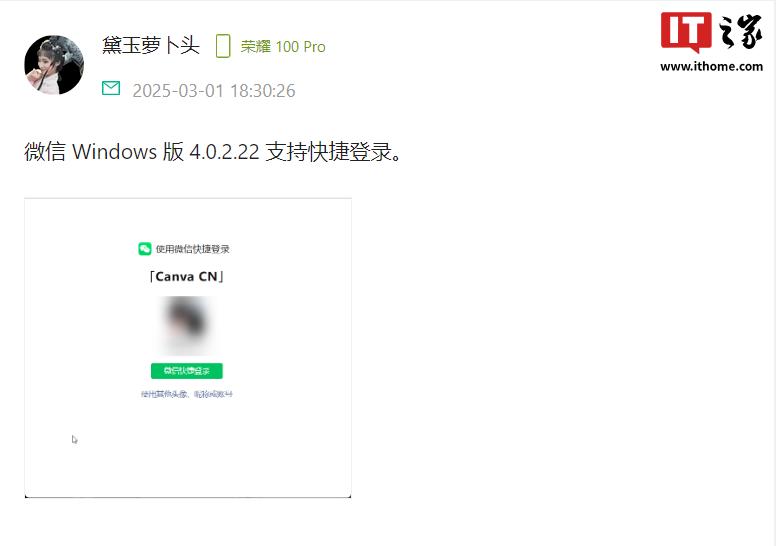Click the mouse pointer drawn inside the screenshot
The image size is (776, 546).
coord(74,440)
